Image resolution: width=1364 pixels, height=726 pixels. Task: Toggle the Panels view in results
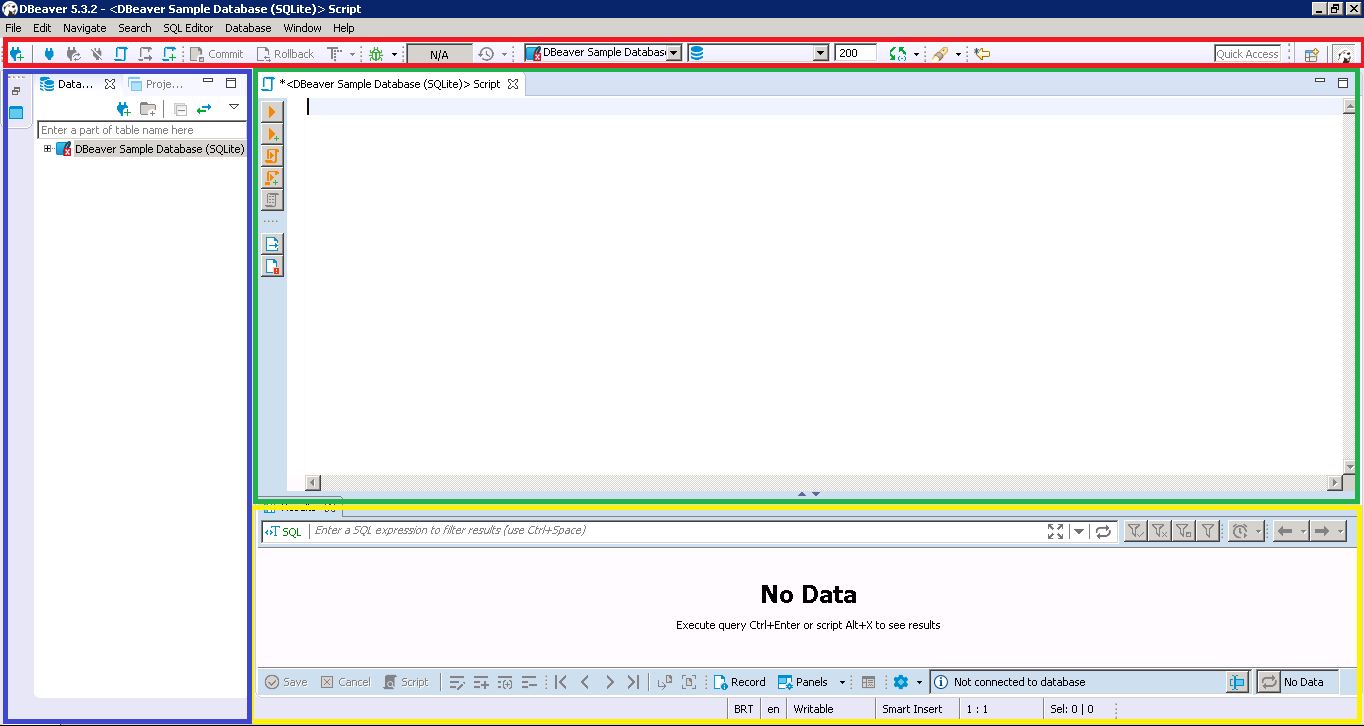(x=803, y=682)
